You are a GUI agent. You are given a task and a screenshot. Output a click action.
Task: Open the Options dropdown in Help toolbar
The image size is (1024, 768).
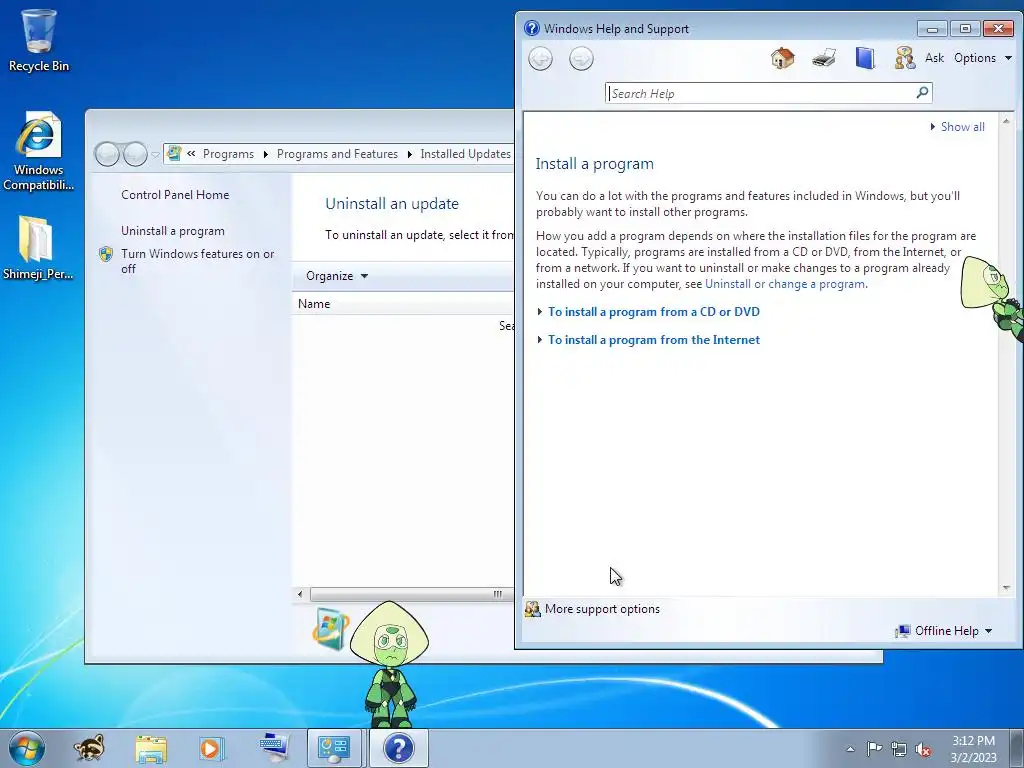click(x=982, y=58)
